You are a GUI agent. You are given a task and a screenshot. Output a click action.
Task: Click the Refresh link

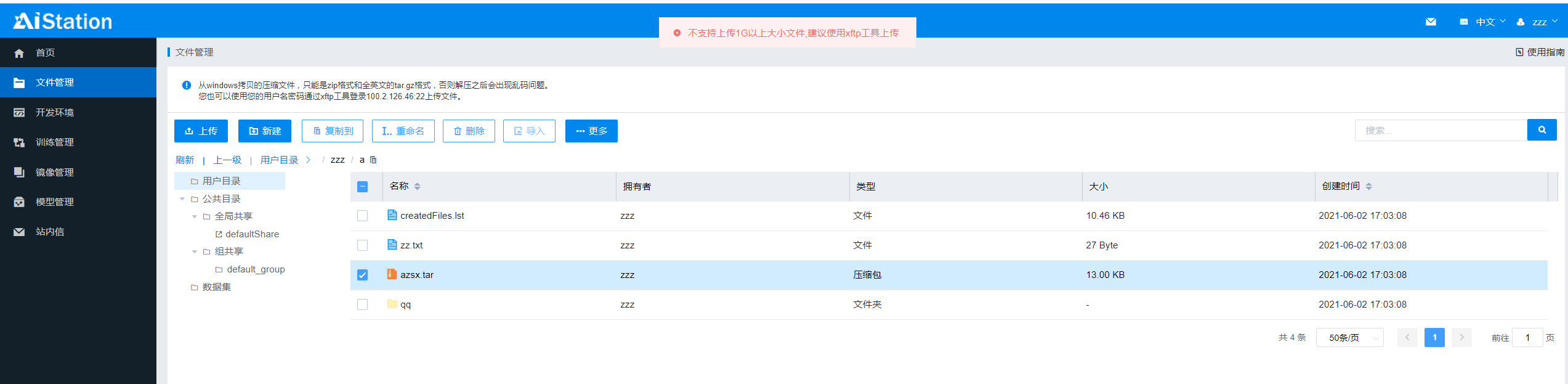(x=185, y=160)
